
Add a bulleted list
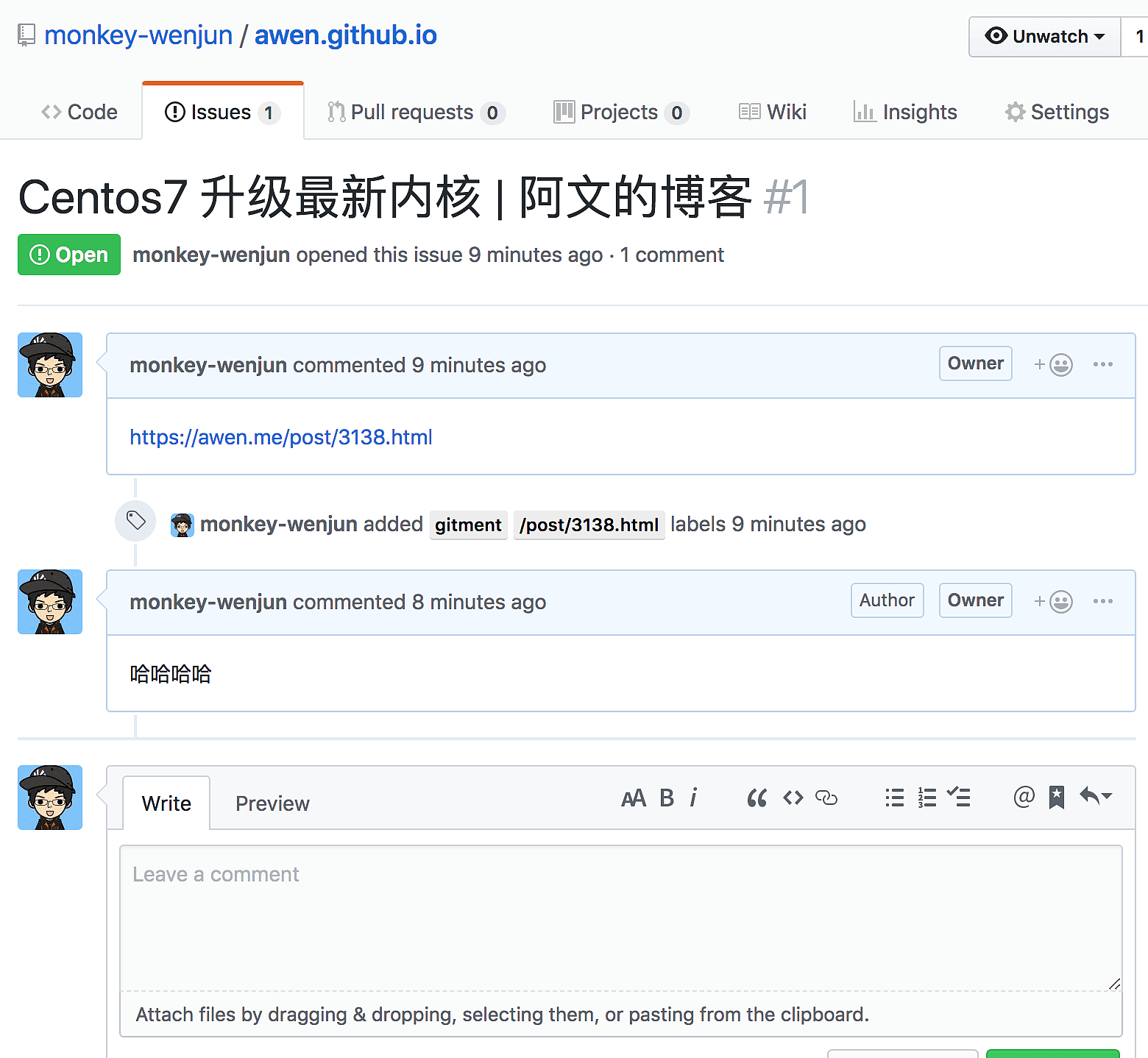894,798
